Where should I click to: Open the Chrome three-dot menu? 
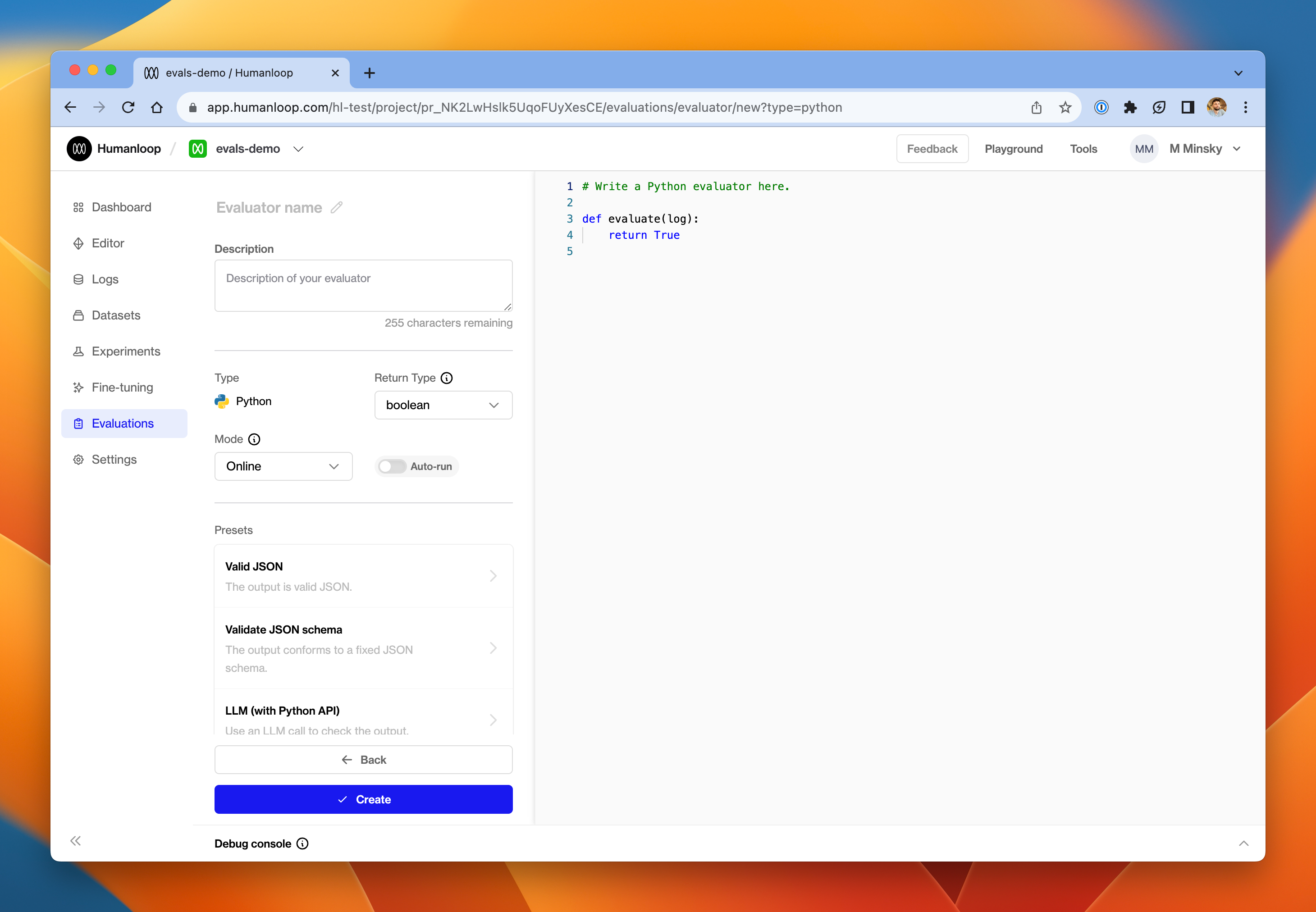click(1245, 107)
